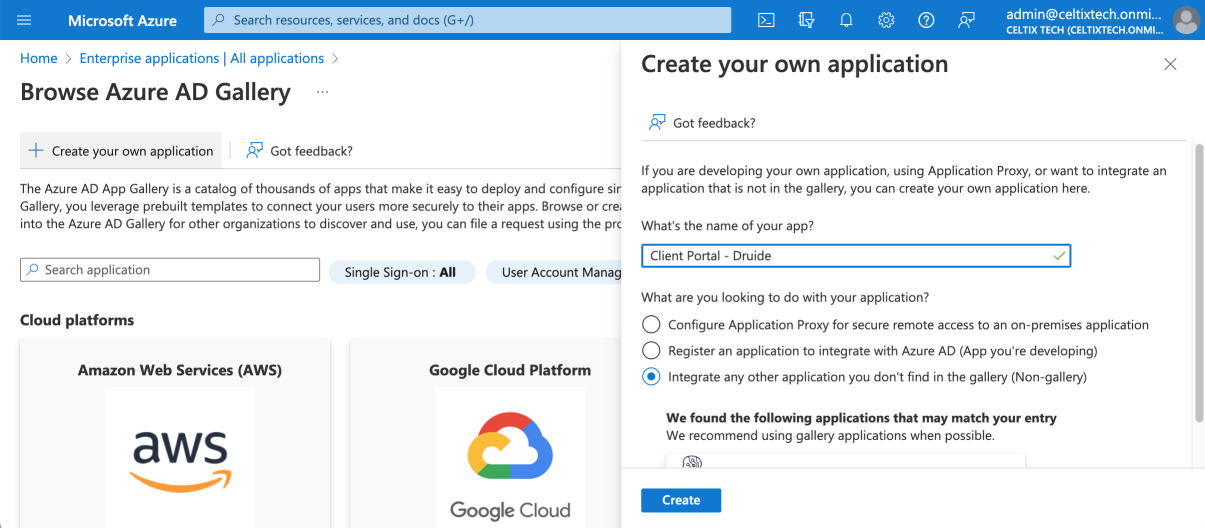This screenshot has width=1205, height=528.
Task: Go to Enterprise applications | All applications breadcrumb
Action: 202,59
